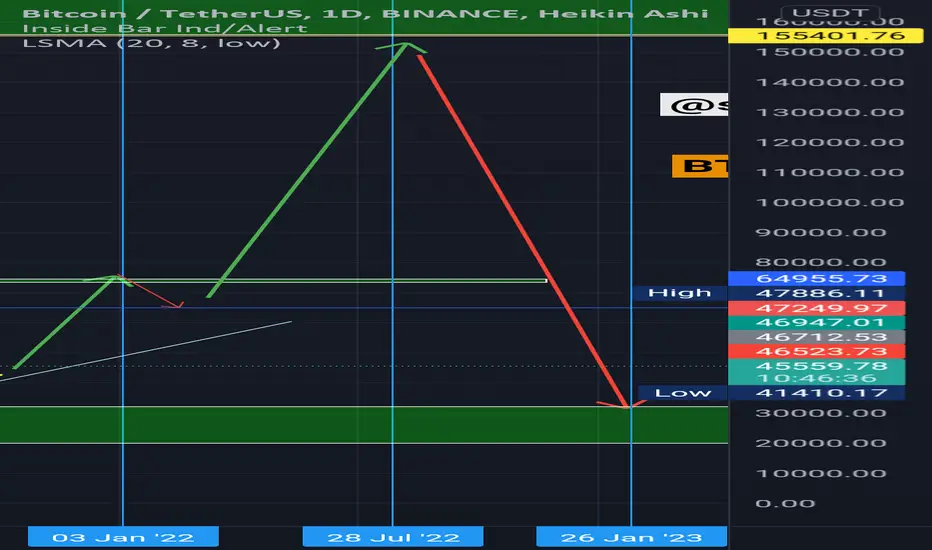Click the 0.00 price axis level
The height and width of the screenshot is (550, 932).
coord(785,504)
